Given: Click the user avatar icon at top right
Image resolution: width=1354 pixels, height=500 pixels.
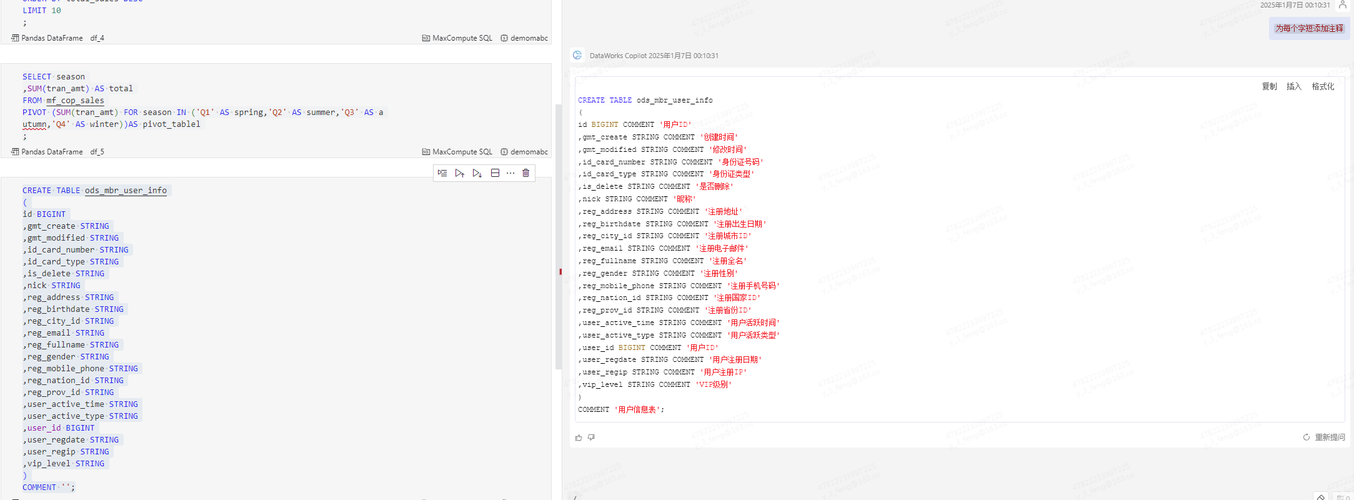Looking at the screenshot, I should [1342, 5].
